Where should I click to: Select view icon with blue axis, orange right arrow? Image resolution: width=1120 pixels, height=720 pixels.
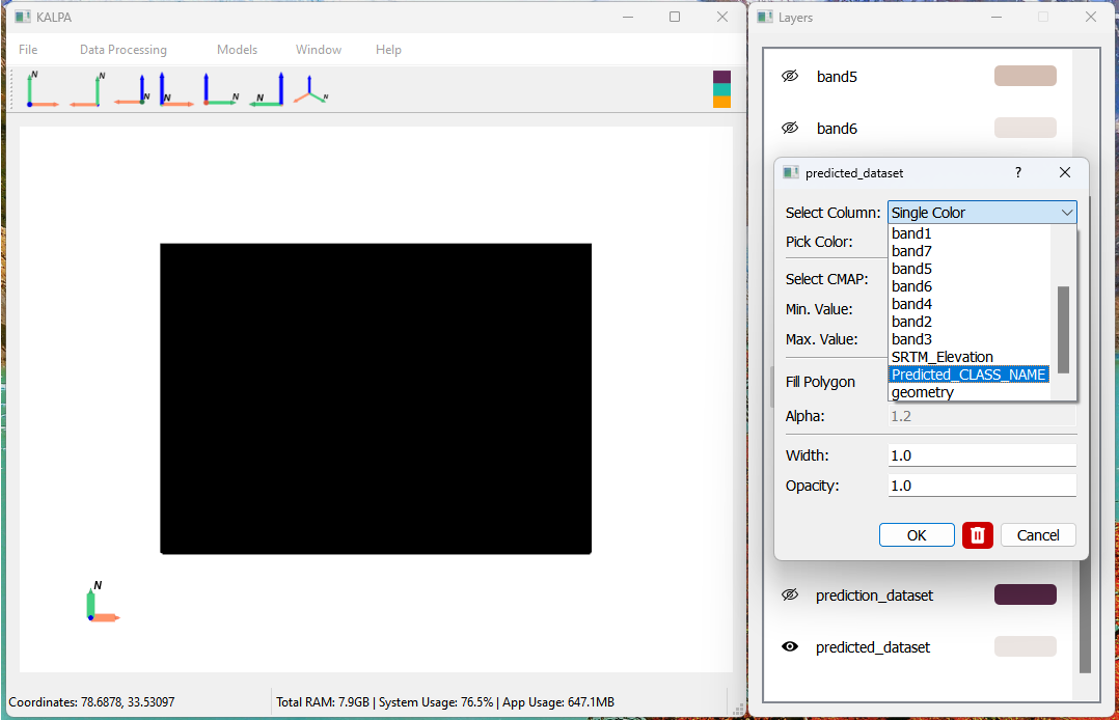(x=176, y=89)
